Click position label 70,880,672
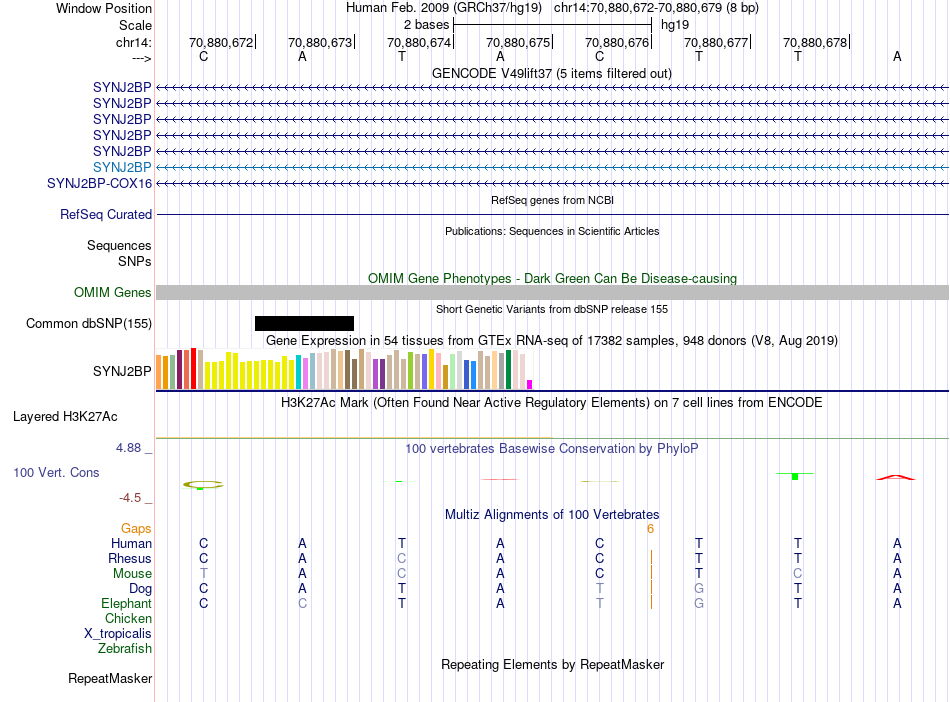The image size is (950, 702). (x=221, y=42)
